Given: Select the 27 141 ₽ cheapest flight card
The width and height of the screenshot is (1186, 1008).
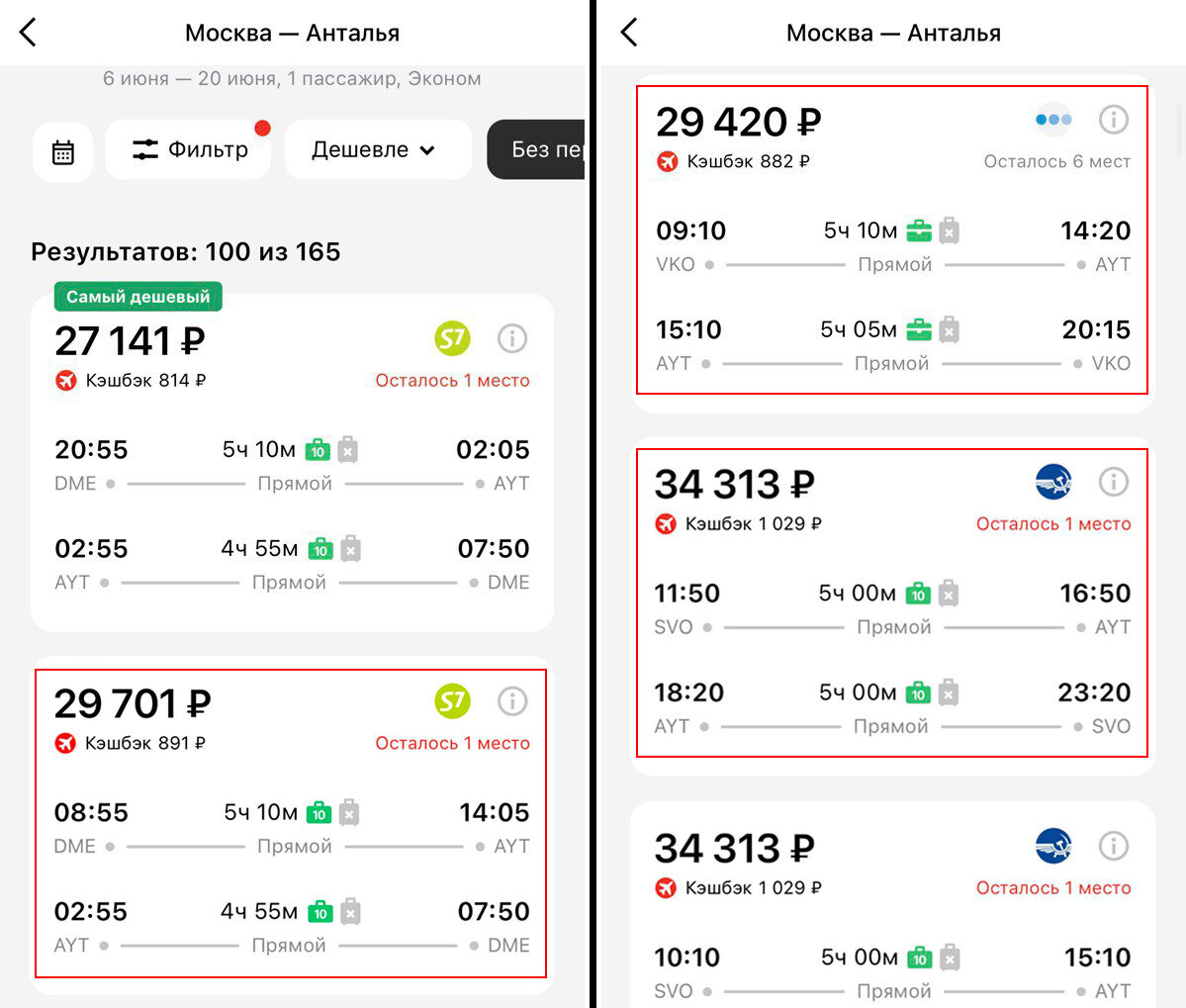Looking at the screenshot, I should click(x=292, y=463).
